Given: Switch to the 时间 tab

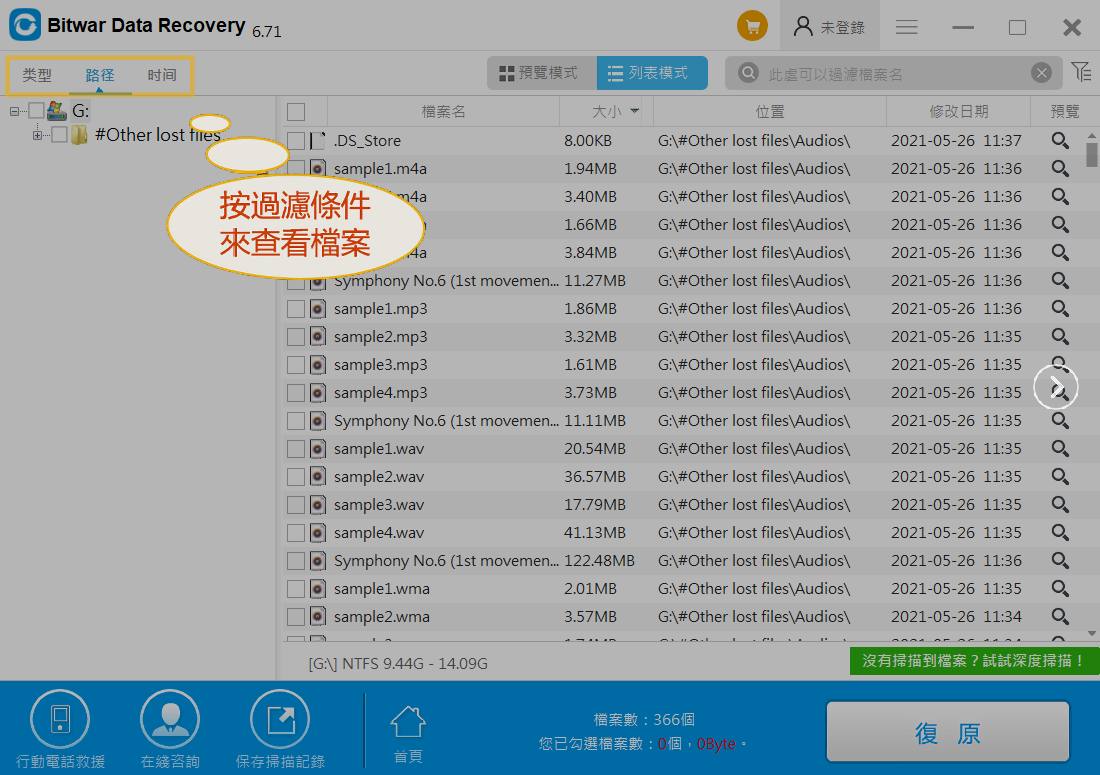Looking at the screenshot, I should [x=162, y=75].
